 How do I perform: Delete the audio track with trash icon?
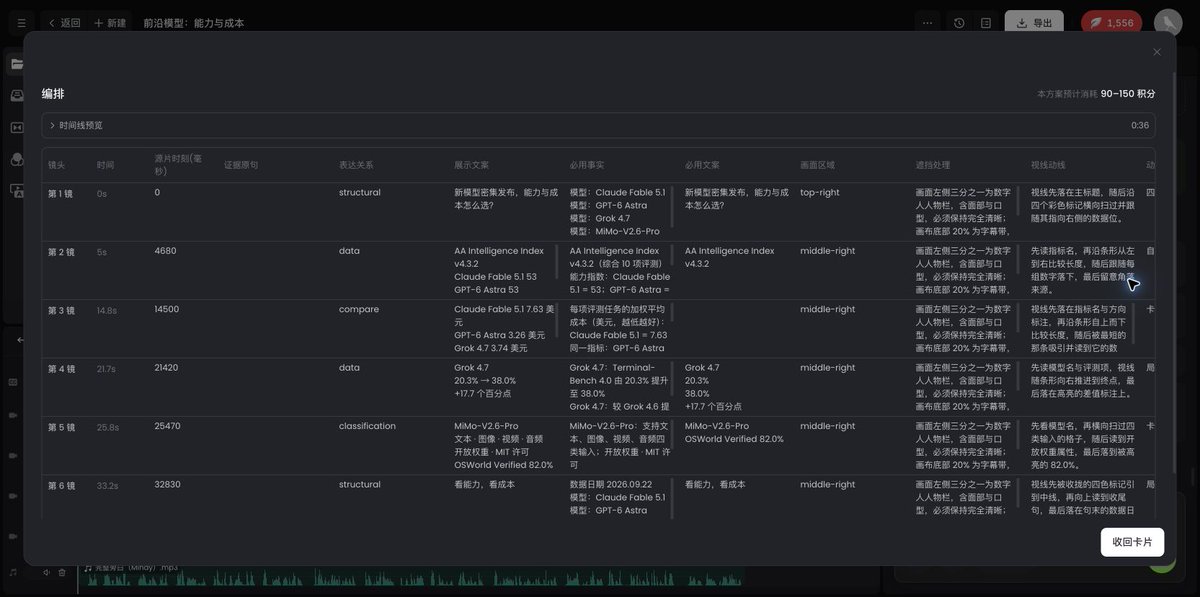tap(62, 572)
